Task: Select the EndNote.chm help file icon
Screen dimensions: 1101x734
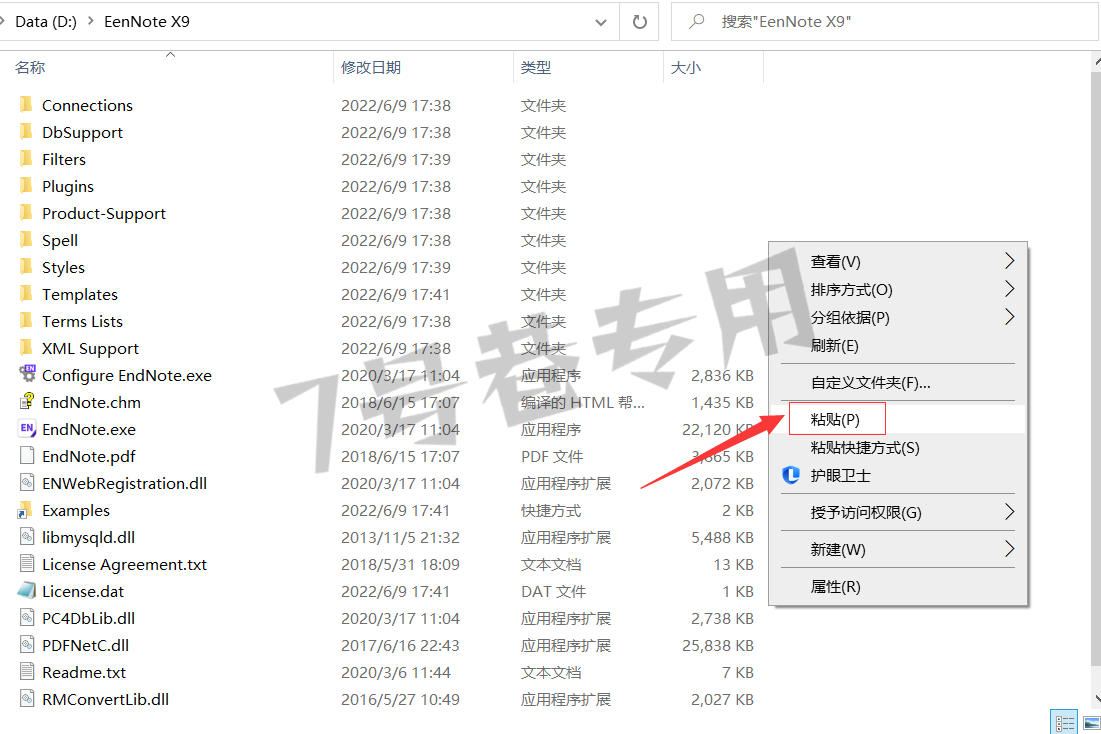Action: tap(27, 402)
